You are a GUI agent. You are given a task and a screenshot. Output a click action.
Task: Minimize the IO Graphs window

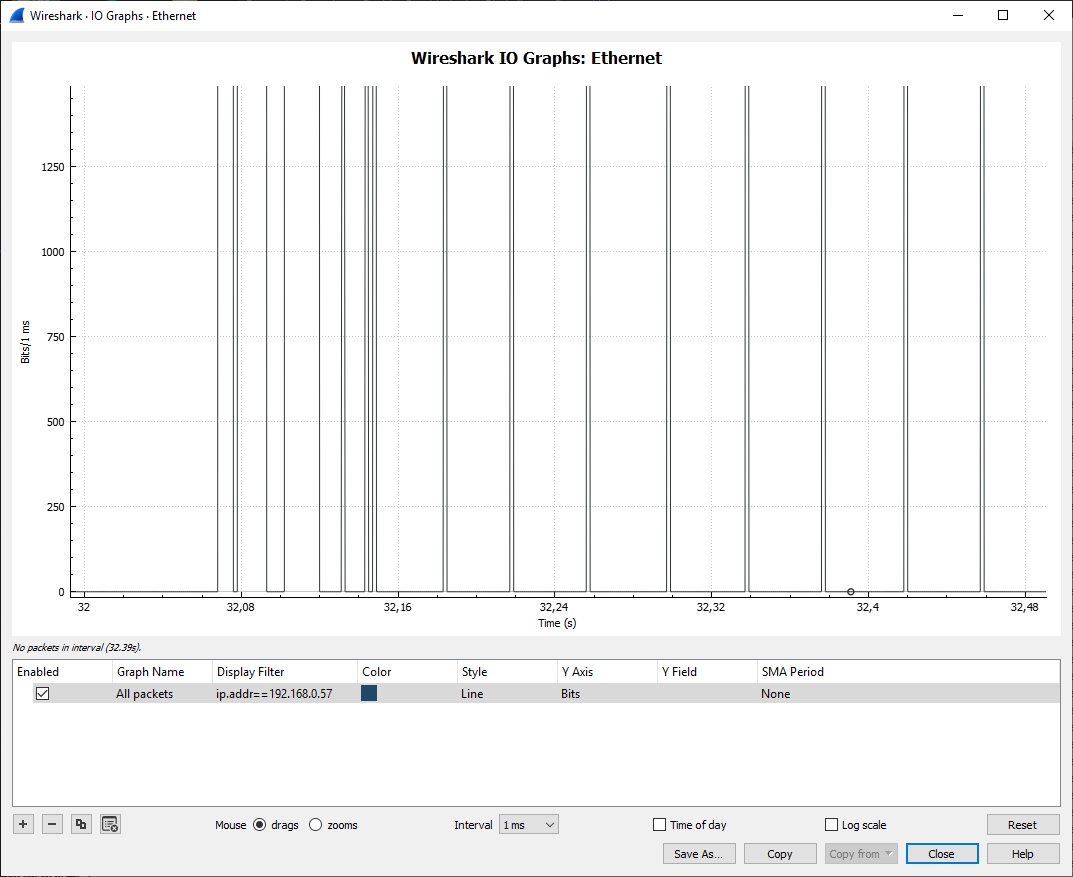tap(957, 15)
